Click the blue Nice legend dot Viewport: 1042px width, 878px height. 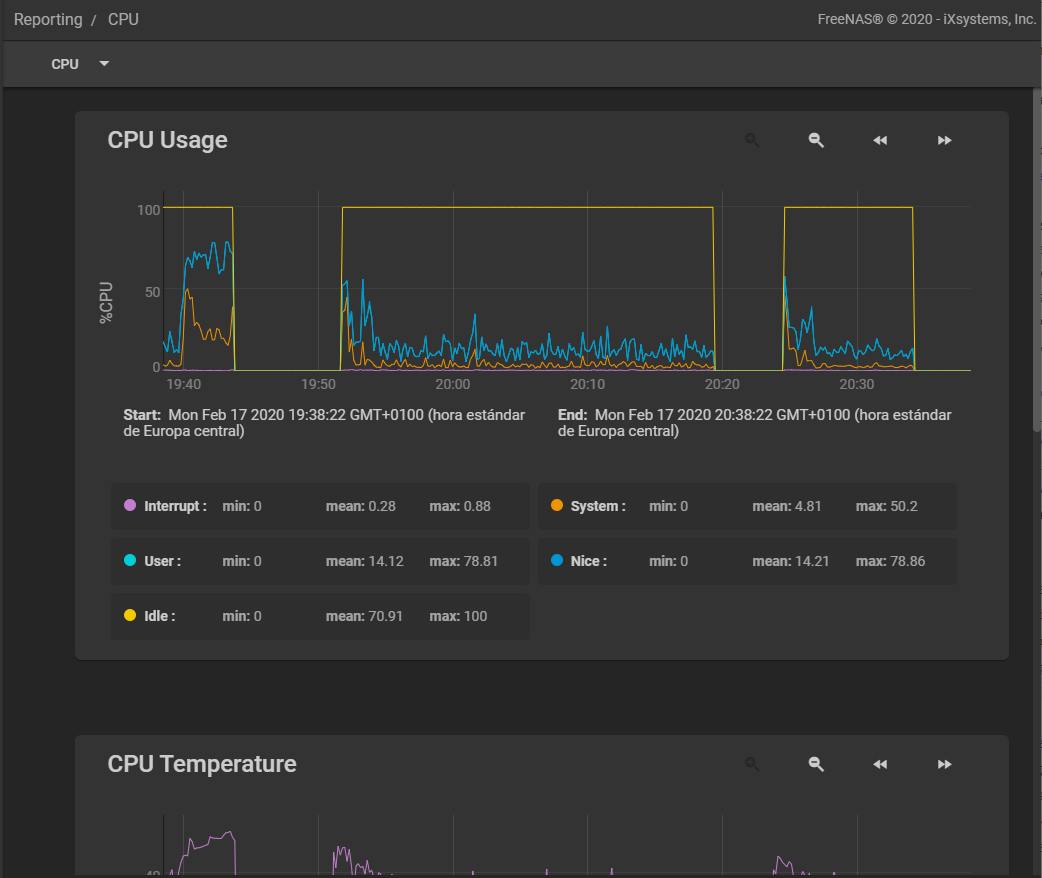point(557,561)
